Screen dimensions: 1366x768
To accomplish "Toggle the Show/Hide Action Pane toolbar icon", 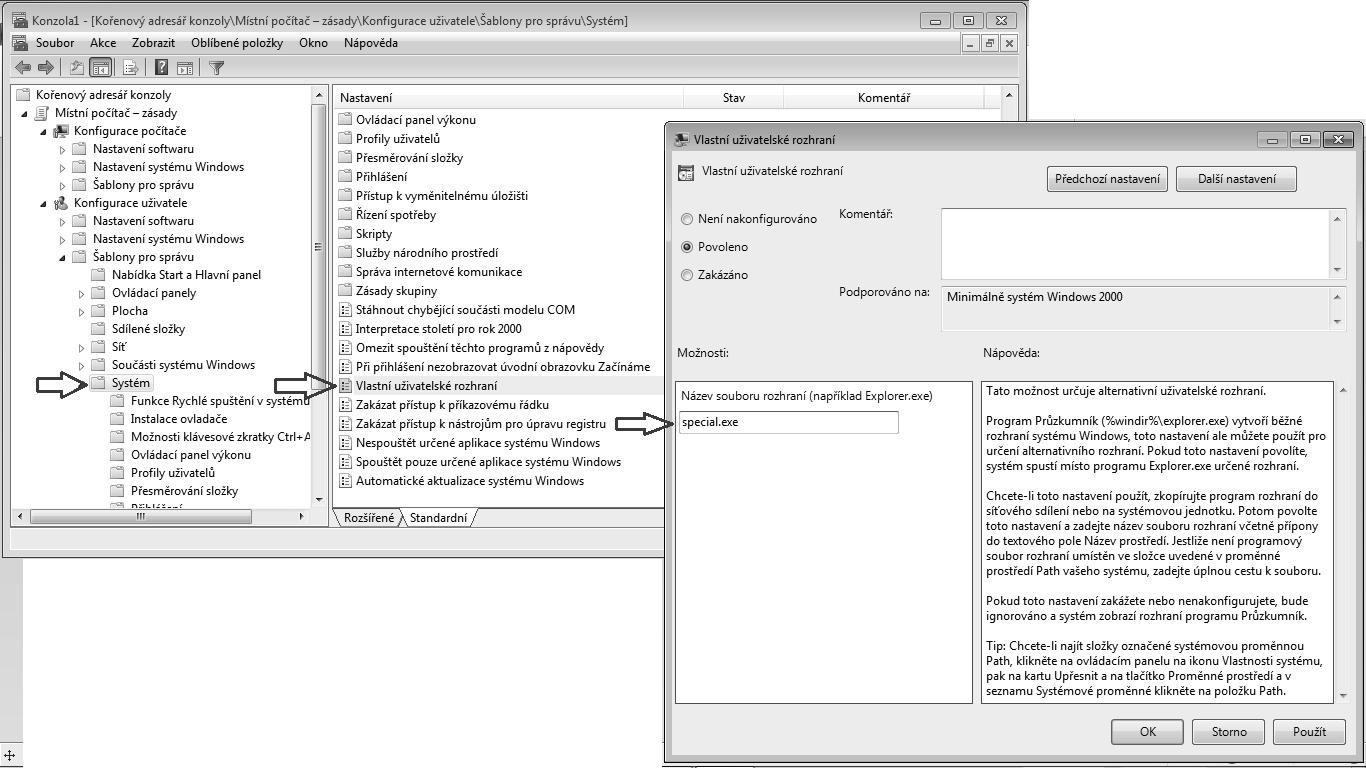I will point(184,67).
